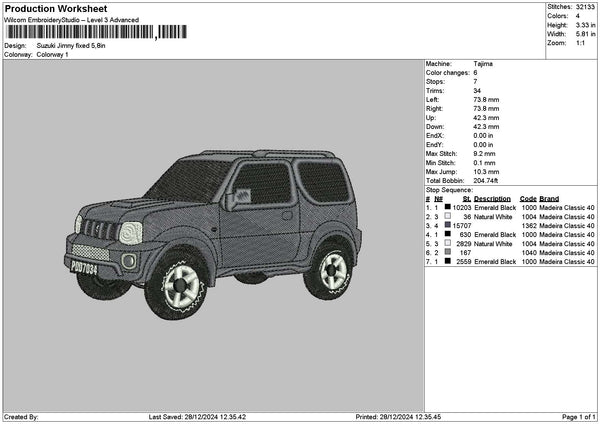Select the white swatch in the 2829-stitch row
The height and width of the screenshot is (424, 600).
click(447, 243)
